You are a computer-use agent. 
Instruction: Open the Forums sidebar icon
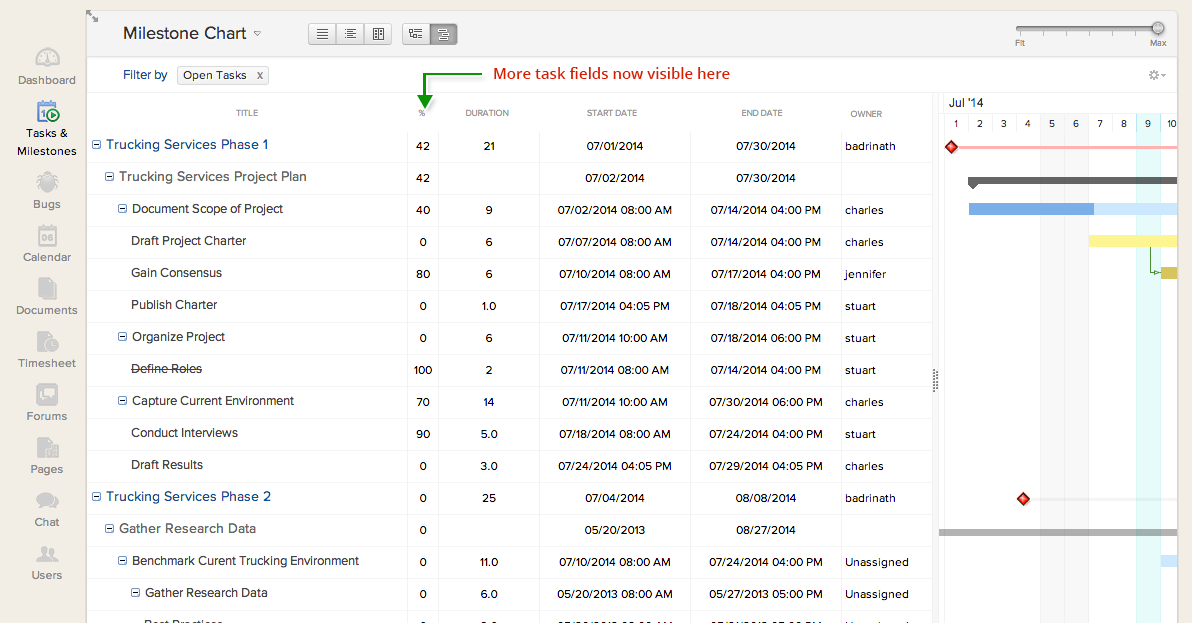(x=47, y=395)
